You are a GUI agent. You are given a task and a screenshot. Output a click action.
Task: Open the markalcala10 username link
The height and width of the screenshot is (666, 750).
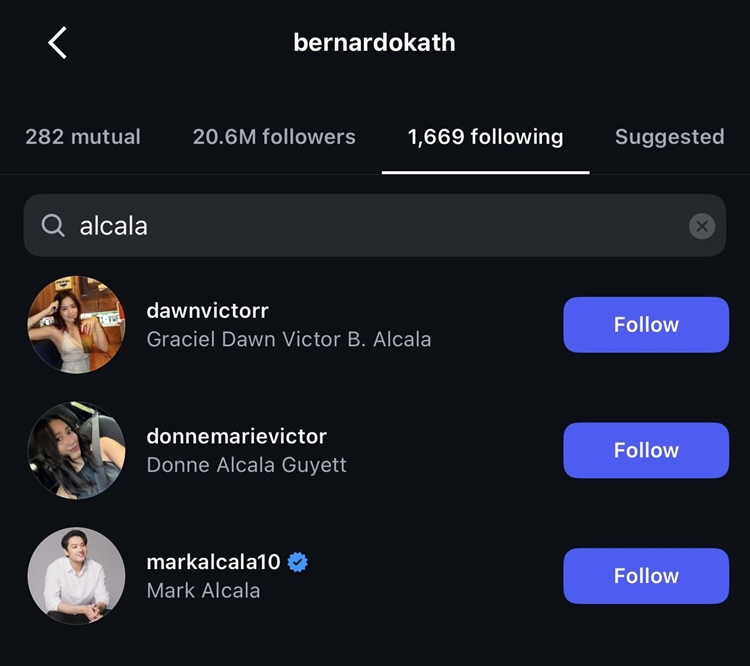coord(213,562)
